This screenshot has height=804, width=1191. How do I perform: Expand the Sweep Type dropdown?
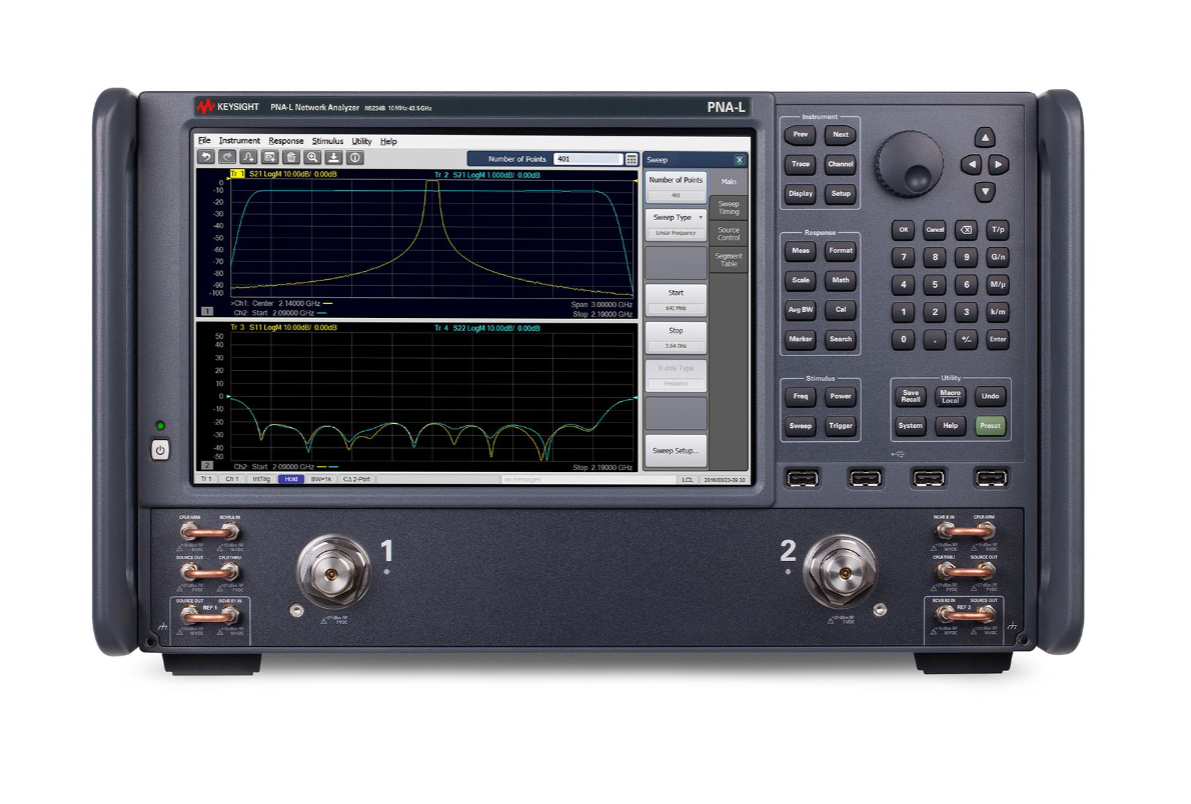676,217
